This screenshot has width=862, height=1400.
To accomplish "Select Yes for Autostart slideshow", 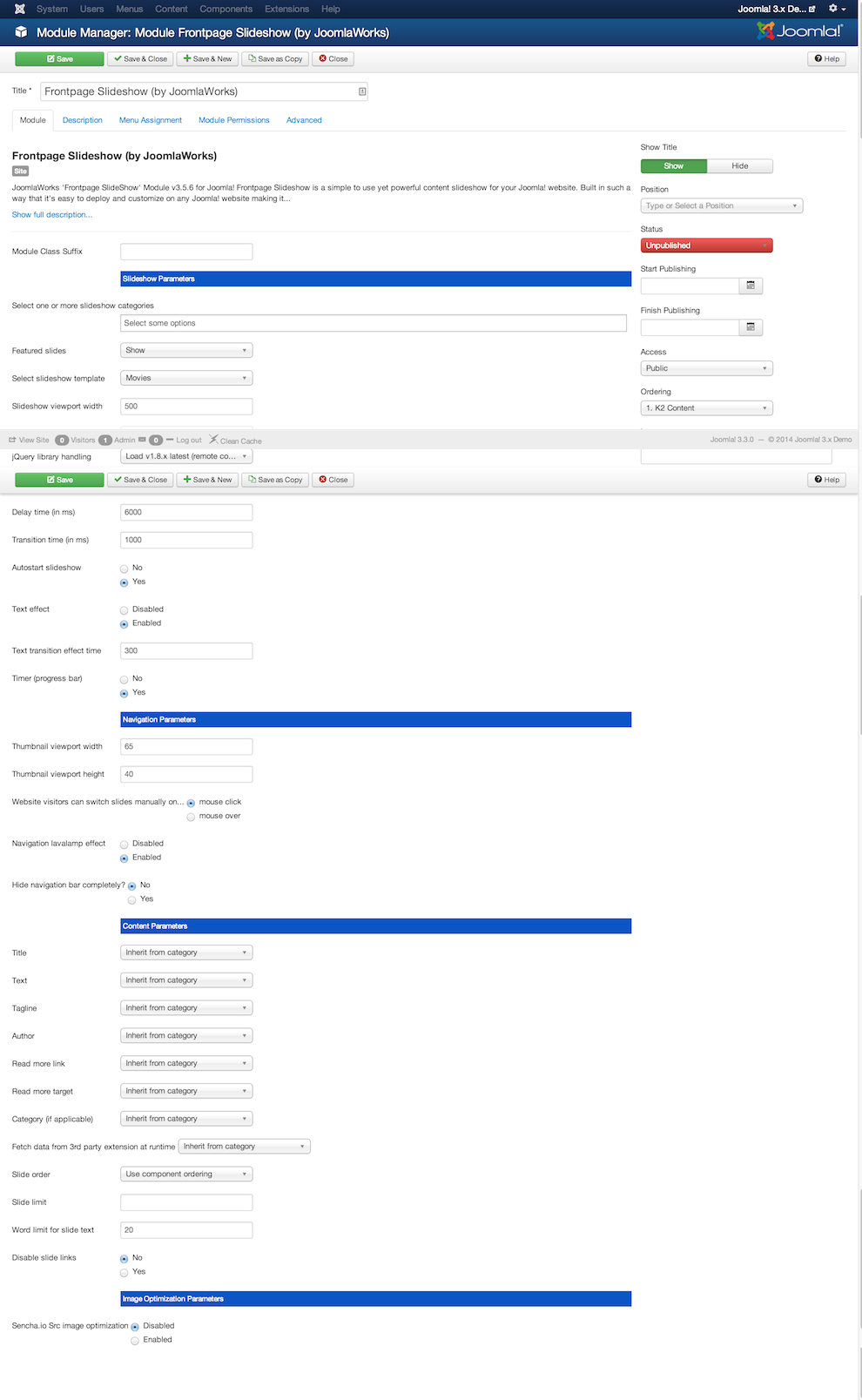I will pyautogui.click(x=125, y=582).
